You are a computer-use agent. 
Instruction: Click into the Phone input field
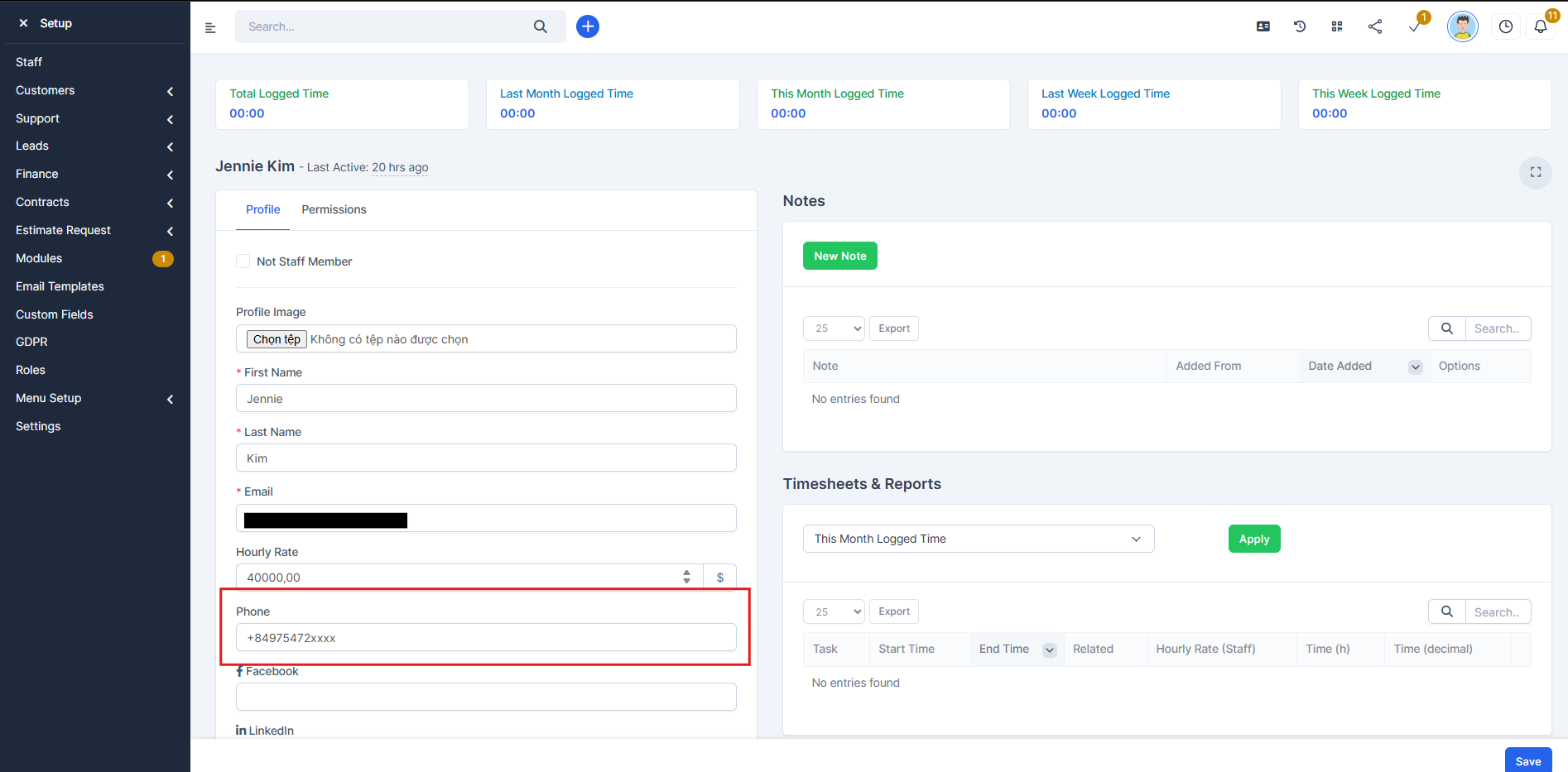point(486,638)
